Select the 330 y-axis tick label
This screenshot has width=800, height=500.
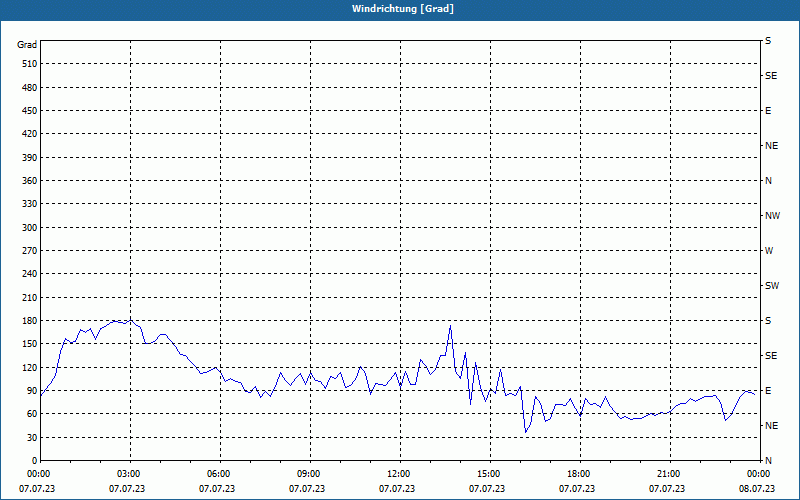pyautogui.click(x=29, y=204)
